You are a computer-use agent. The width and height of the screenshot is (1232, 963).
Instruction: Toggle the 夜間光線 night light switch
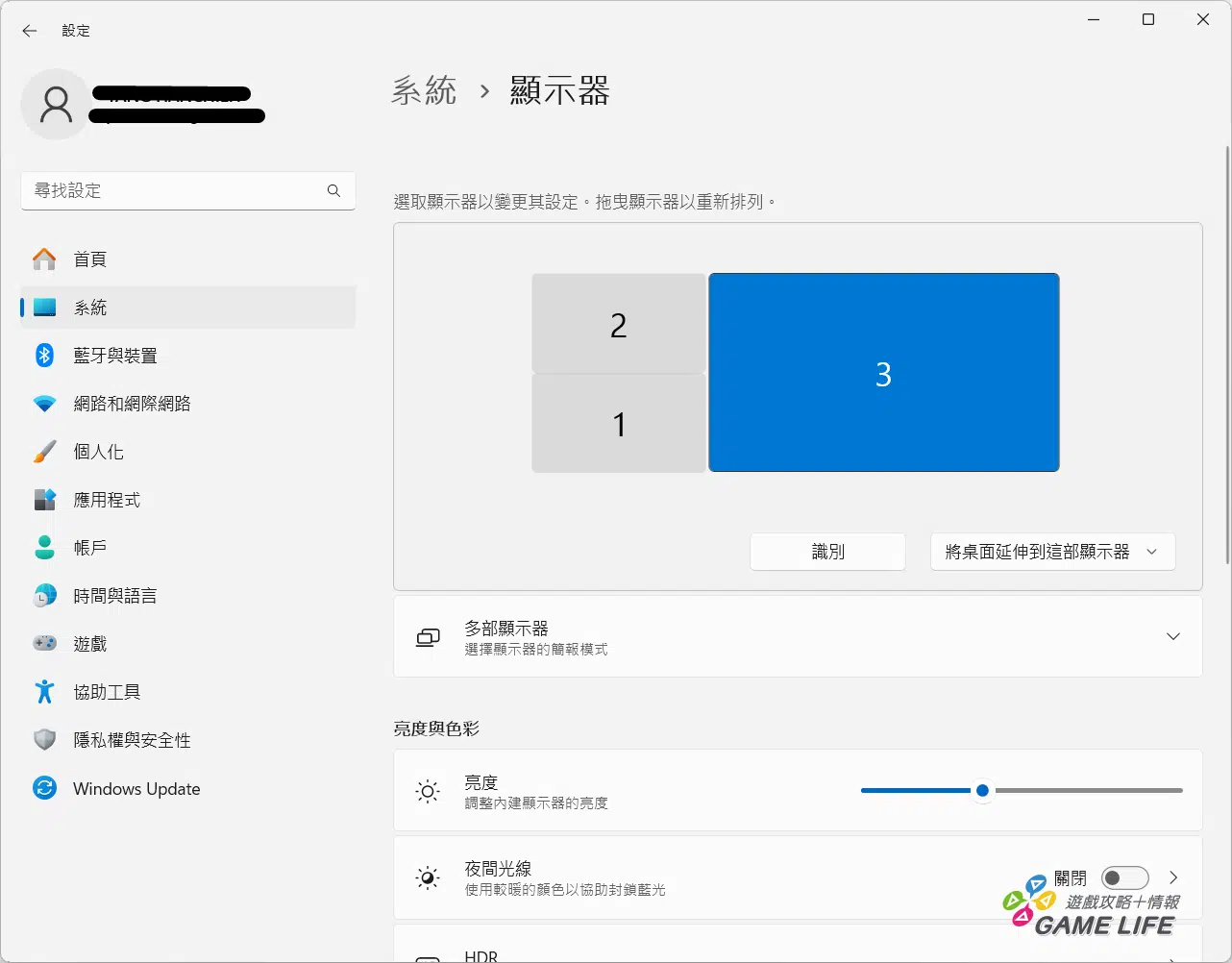click(x=1124, y=878)
